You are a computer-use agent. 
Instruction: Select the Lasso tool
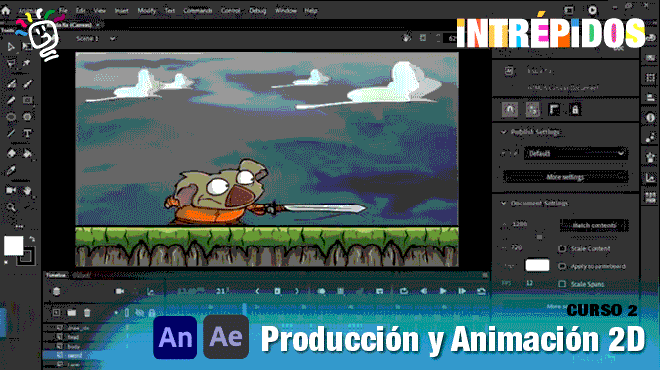11,64
